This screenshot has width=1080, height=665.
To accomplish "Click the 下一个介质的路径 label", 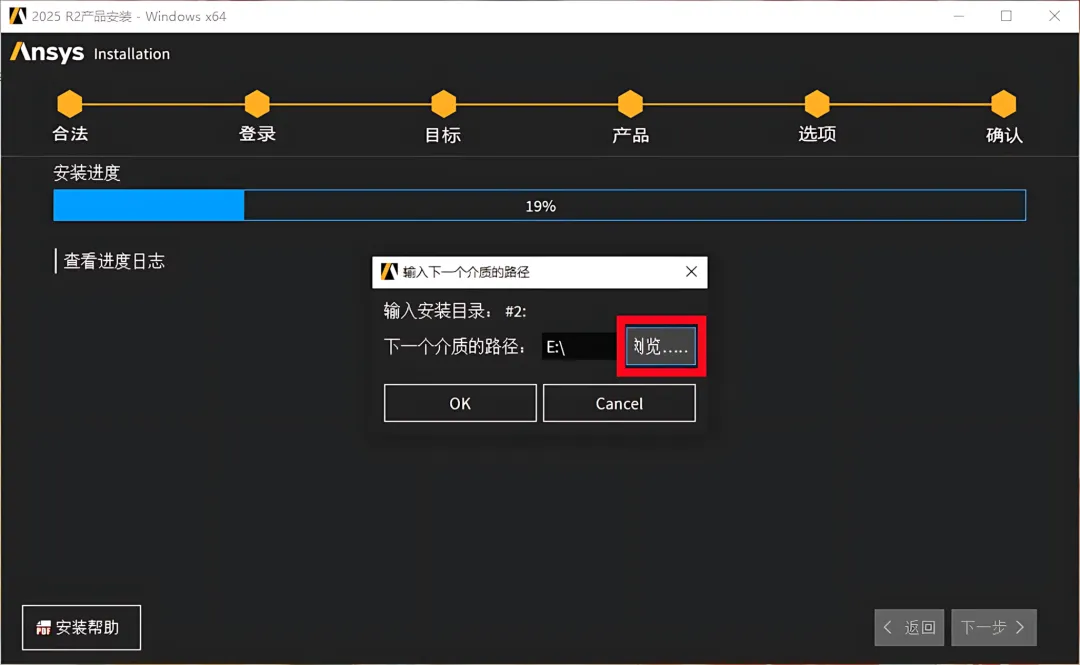I will click(x=455, y=346).
